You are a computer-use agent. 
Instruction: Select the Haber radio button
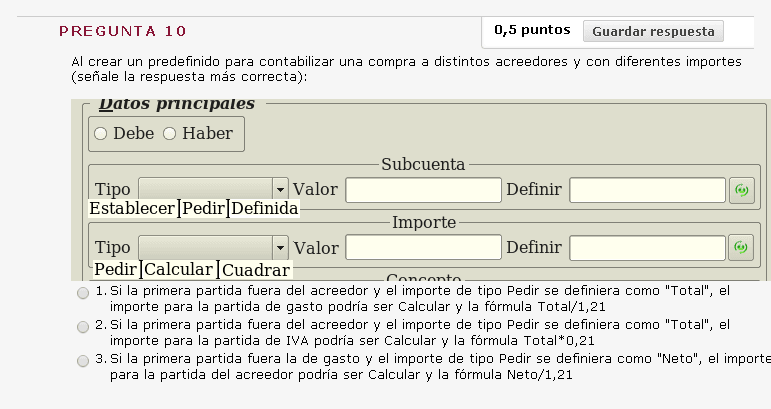169,133
